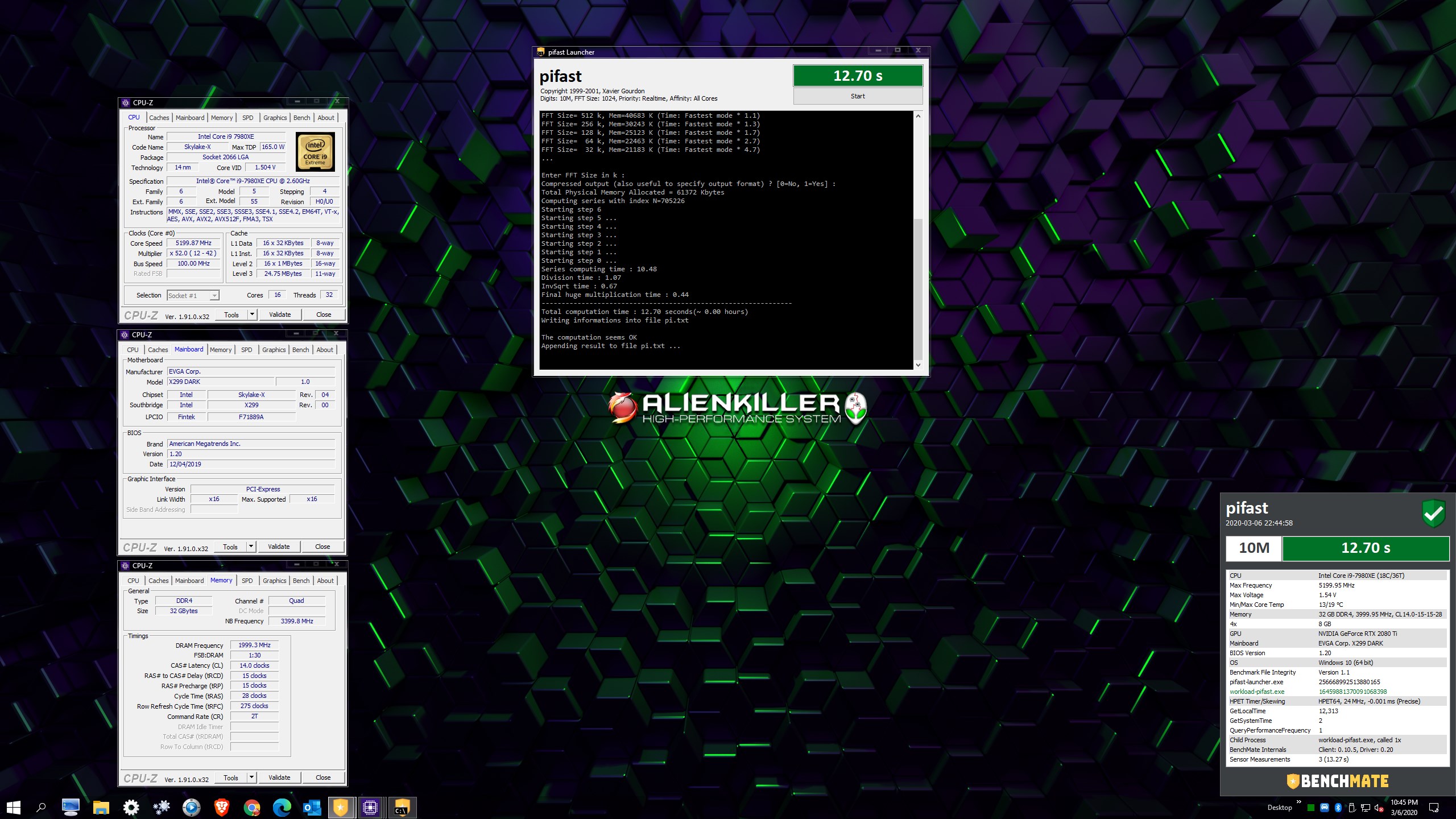Click the Bluetooth icon in system tray
1456x819 pixels.
point(1338,808)
